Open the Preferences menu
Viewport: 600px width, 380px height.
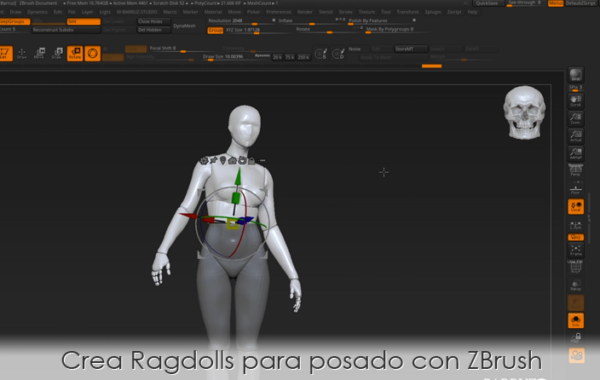pyautogui.click(x=279, y=12)
